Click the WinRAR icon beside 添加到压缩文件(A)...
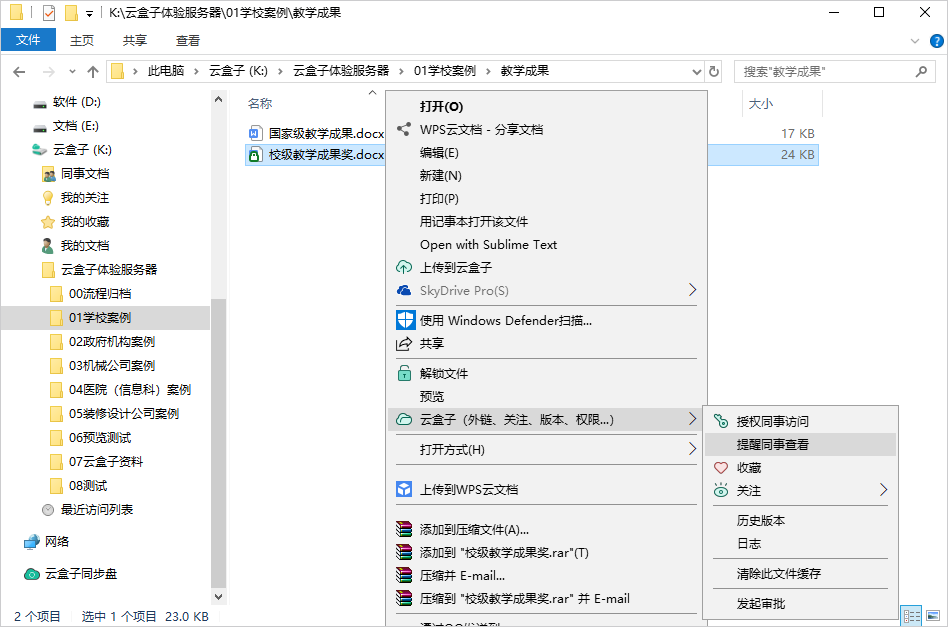 (404, 529)
